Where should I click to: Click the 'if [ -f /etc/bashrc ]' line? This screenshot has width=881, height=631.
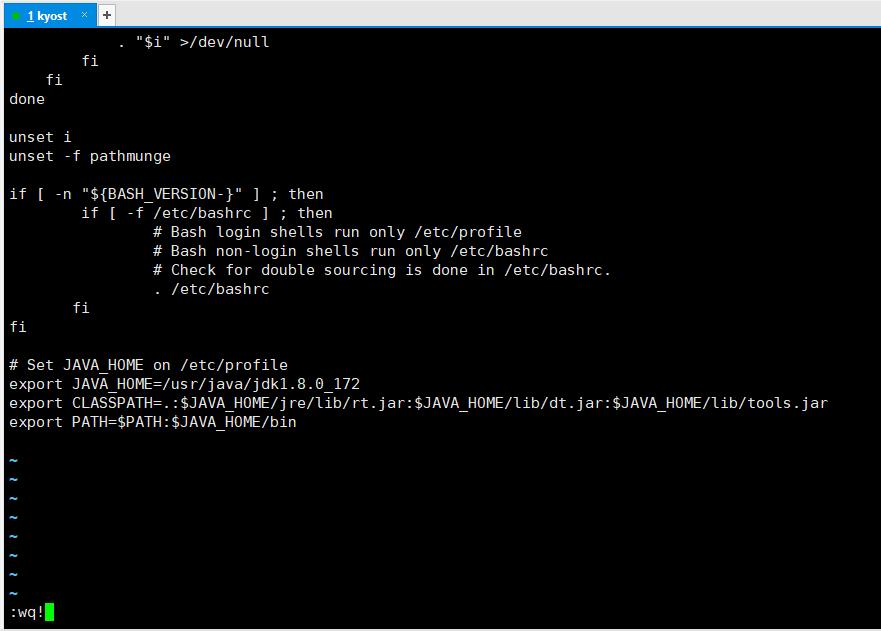(207, 214)
